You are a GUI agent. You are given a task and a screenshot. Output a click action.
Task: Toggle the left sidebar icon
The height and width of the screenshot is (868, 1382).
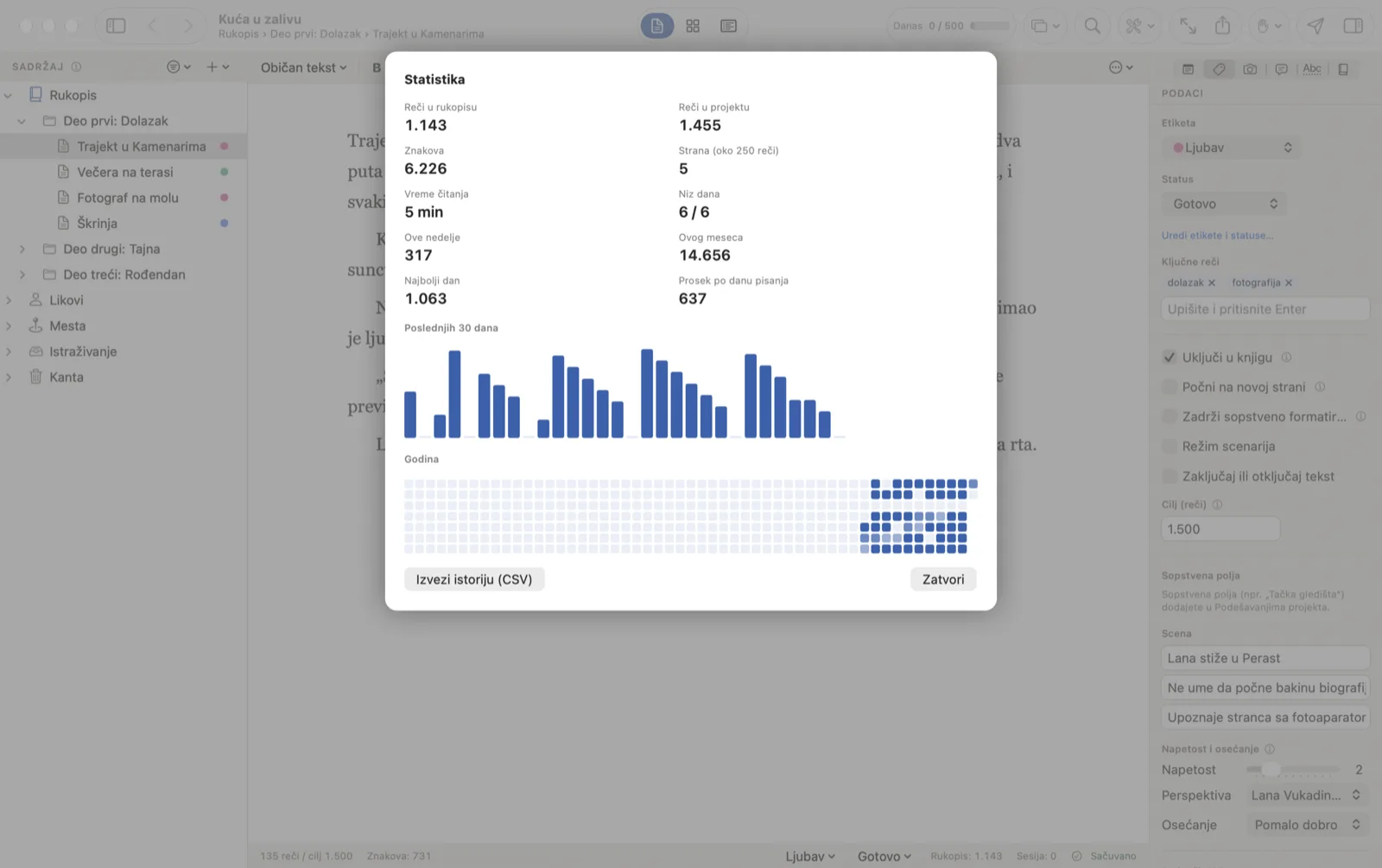(116, 26)
